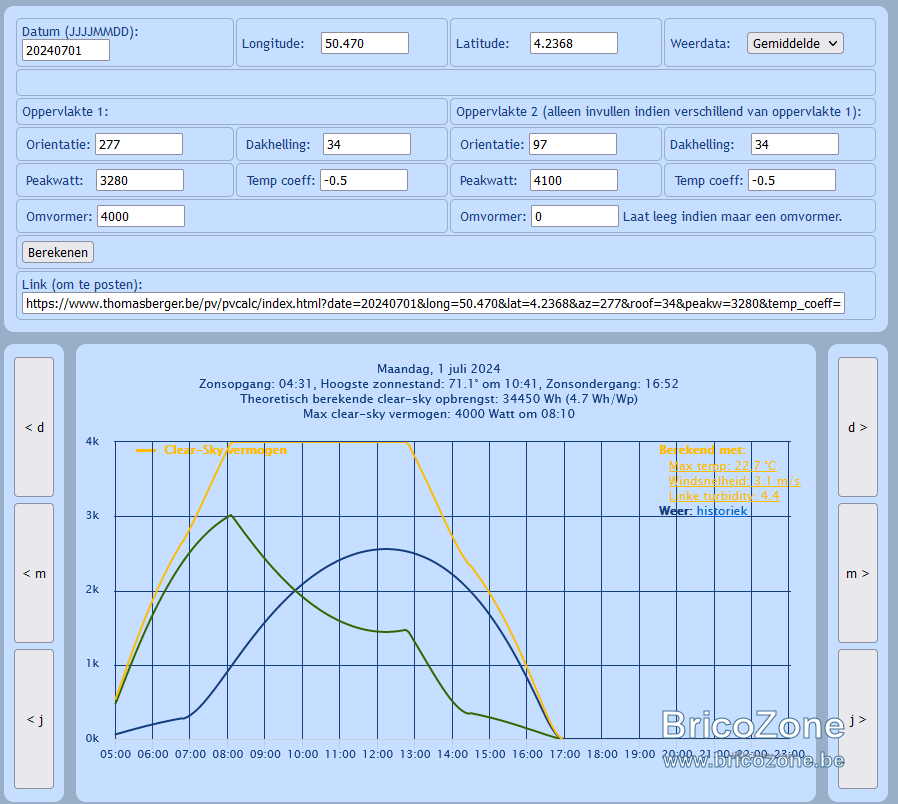Select the Datum input field
Screen dimensions: 898x804
(x=66, y=50)
